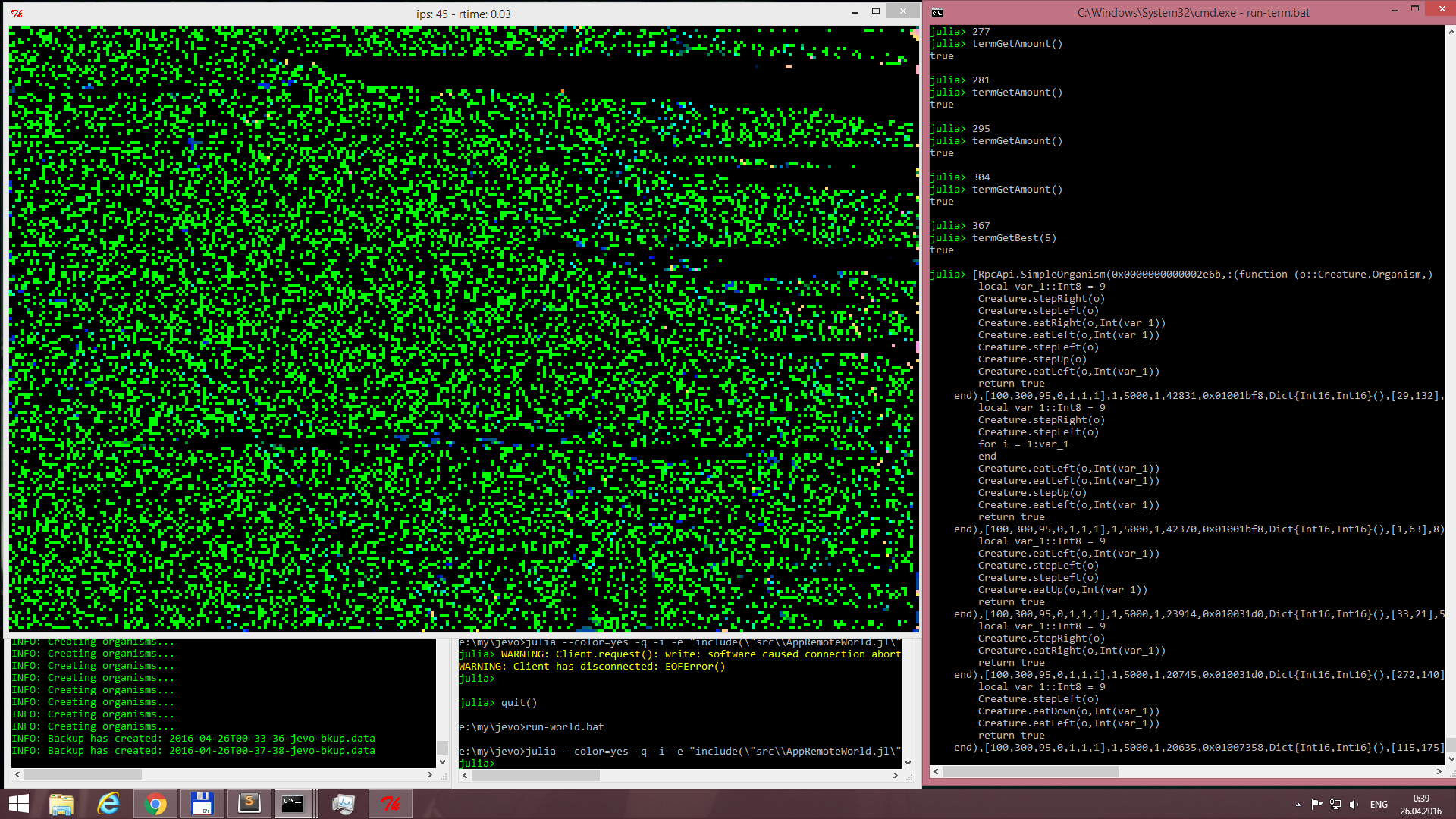Open the floppy-disk app in taskbar
The width and height of the screenshot is (1456, 819).
pos(202,804)
